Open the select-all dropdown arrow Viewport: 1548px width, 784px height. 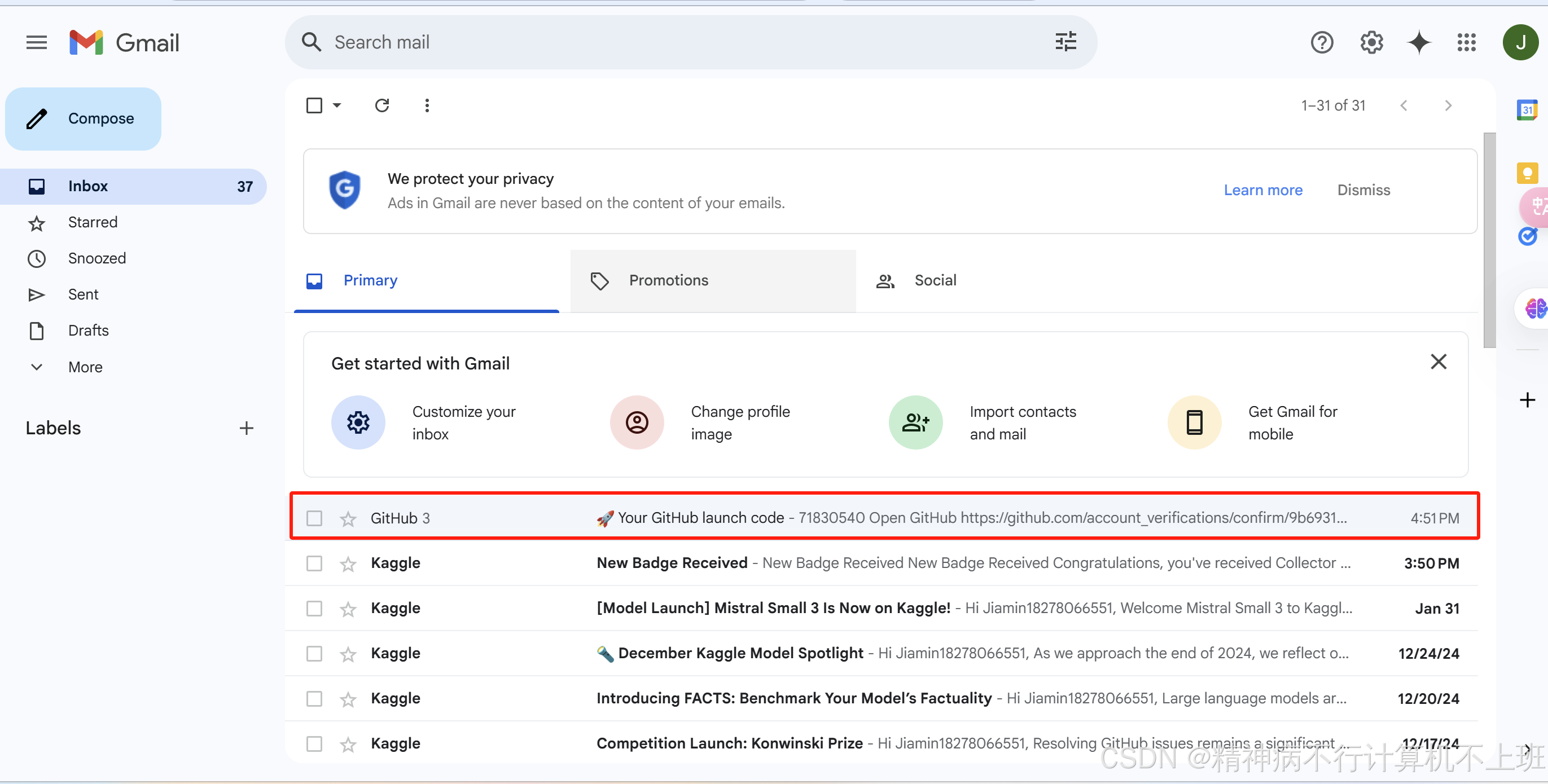[x=337, y=105]
